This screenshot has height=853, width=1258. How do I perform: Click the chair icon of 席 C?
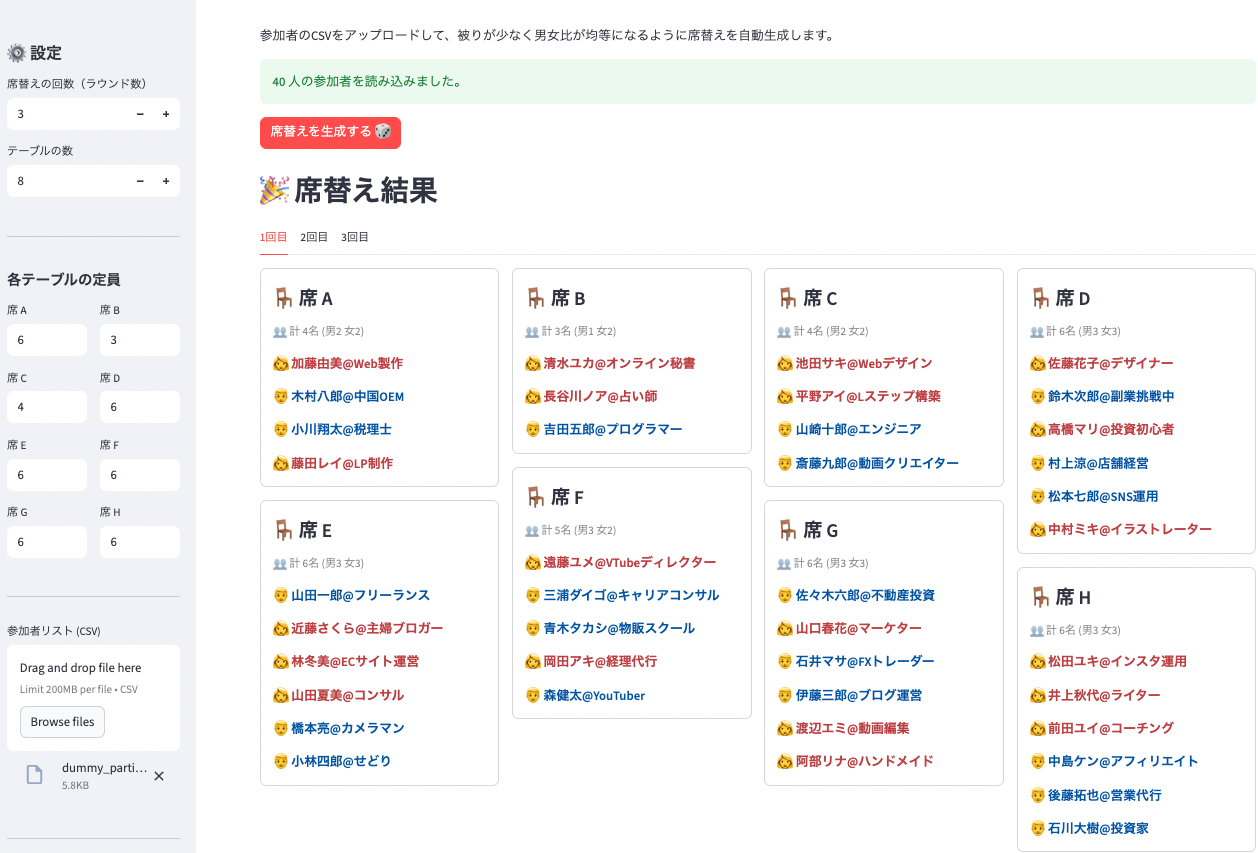point(787,298)
